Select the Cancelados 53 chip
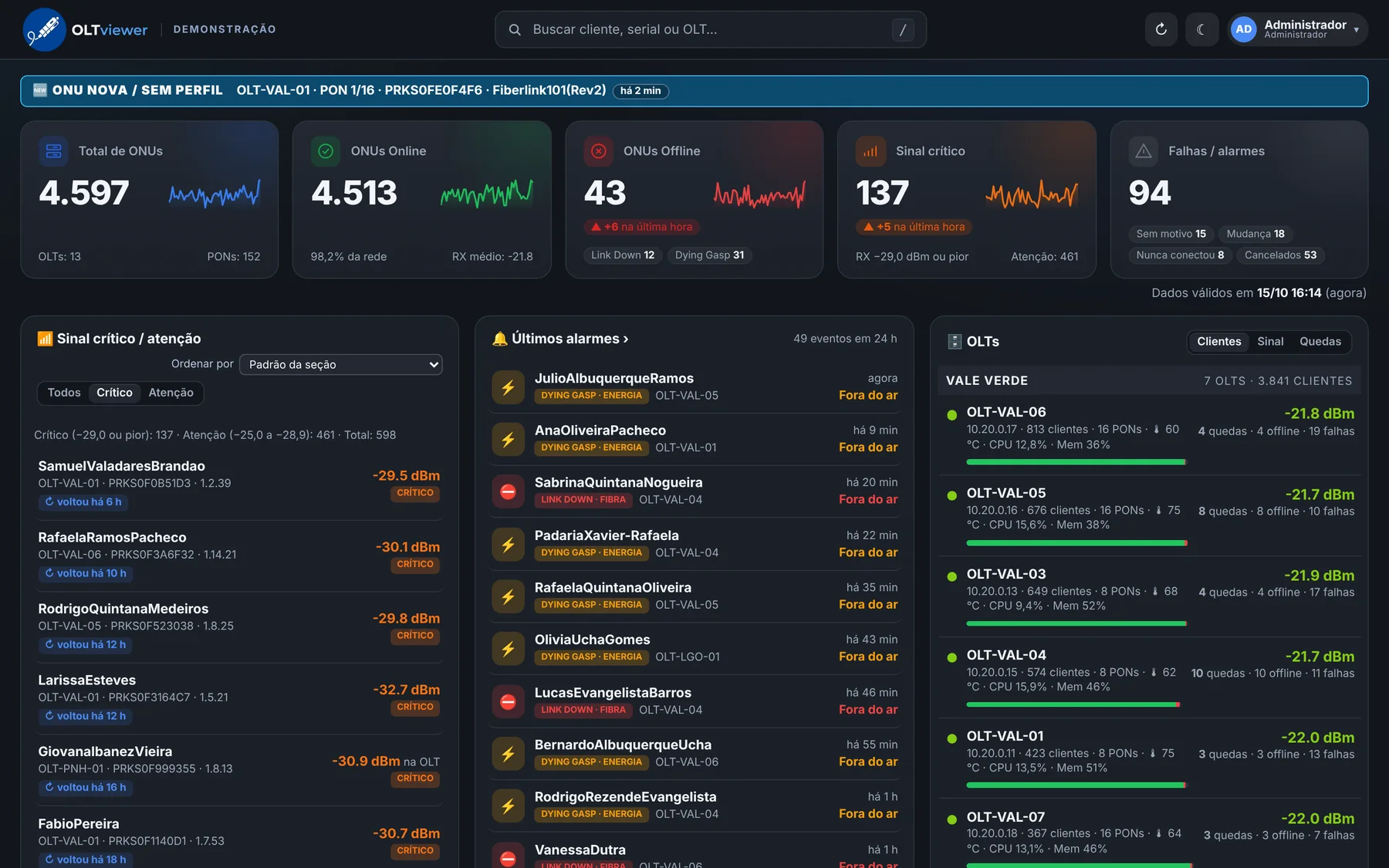 (x=1280, y=255)
